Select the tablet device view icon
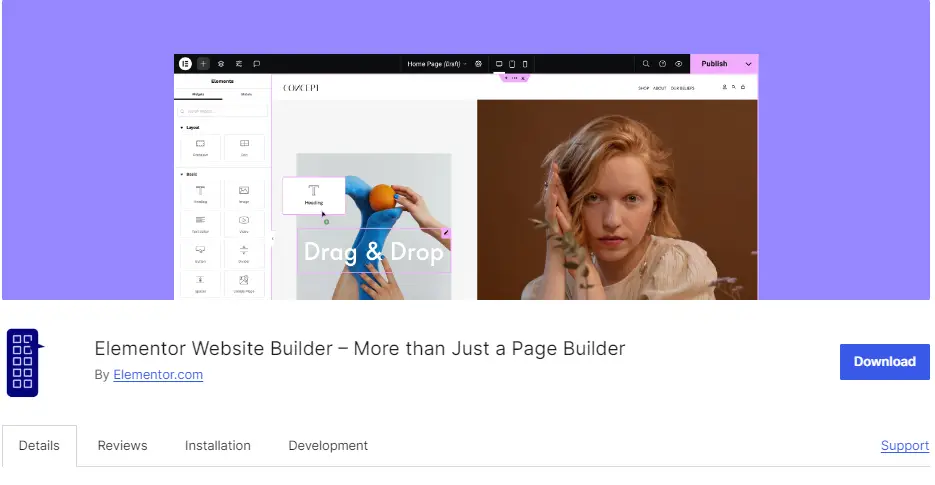This screenshot has height=485, width=935. [x=512, y=64]
